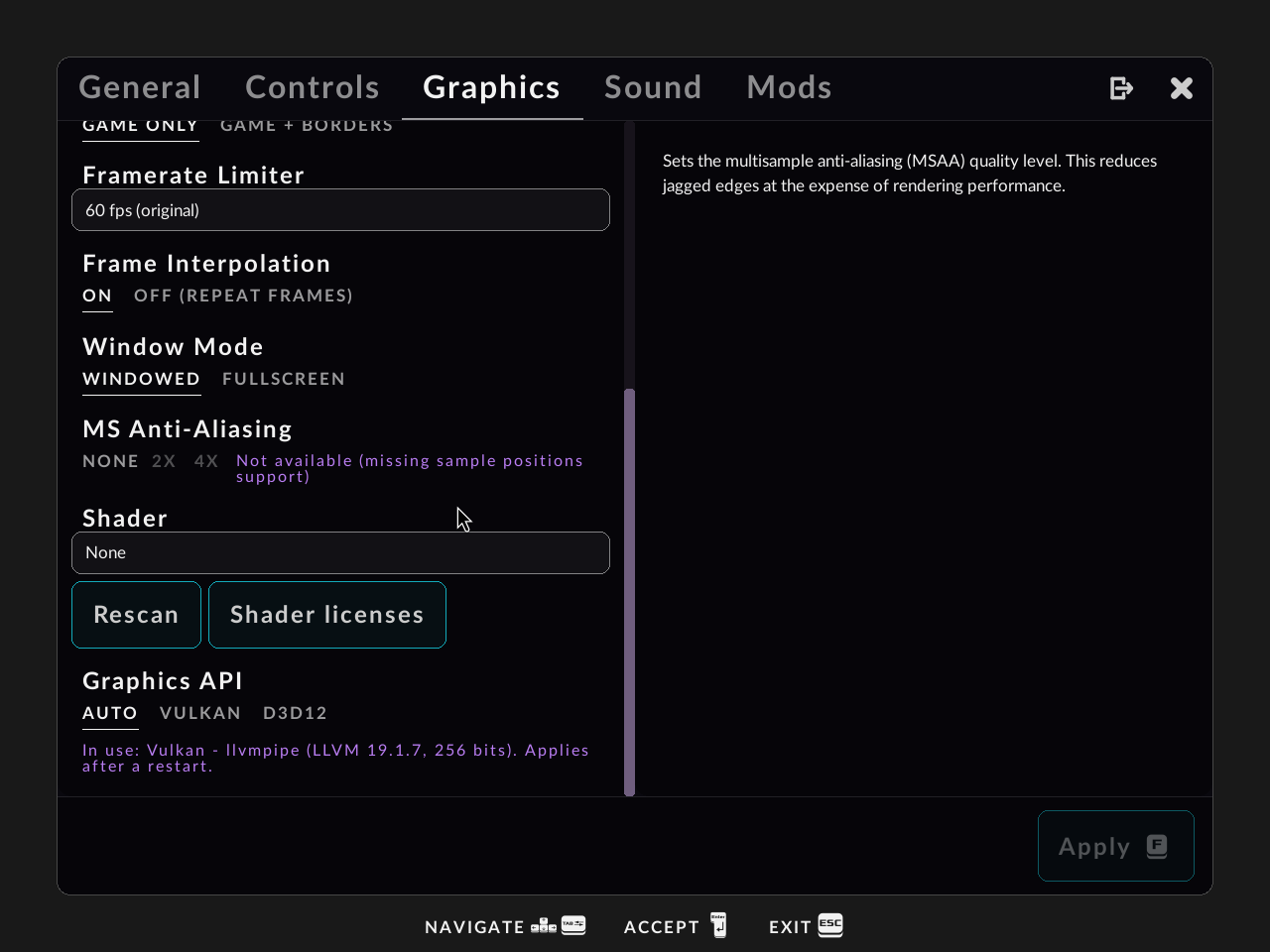This screenshot has height=952, width=1270.
Task: Open Shader licenses
Action: click(327, 615)
